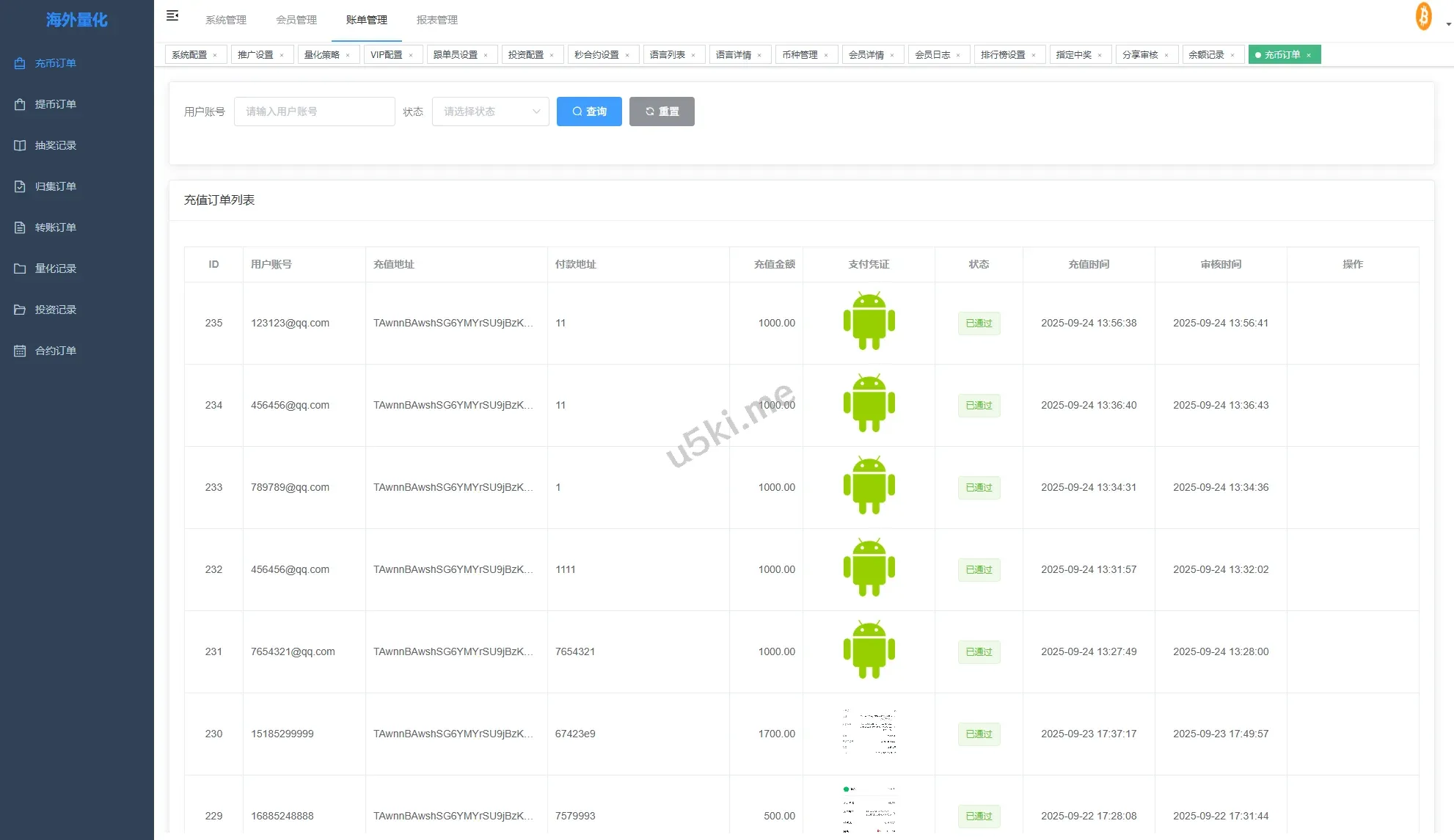Screen dimensions: 1454x840
Task: Open 转账订单 sidebar item
Action: tap(55, 227)
